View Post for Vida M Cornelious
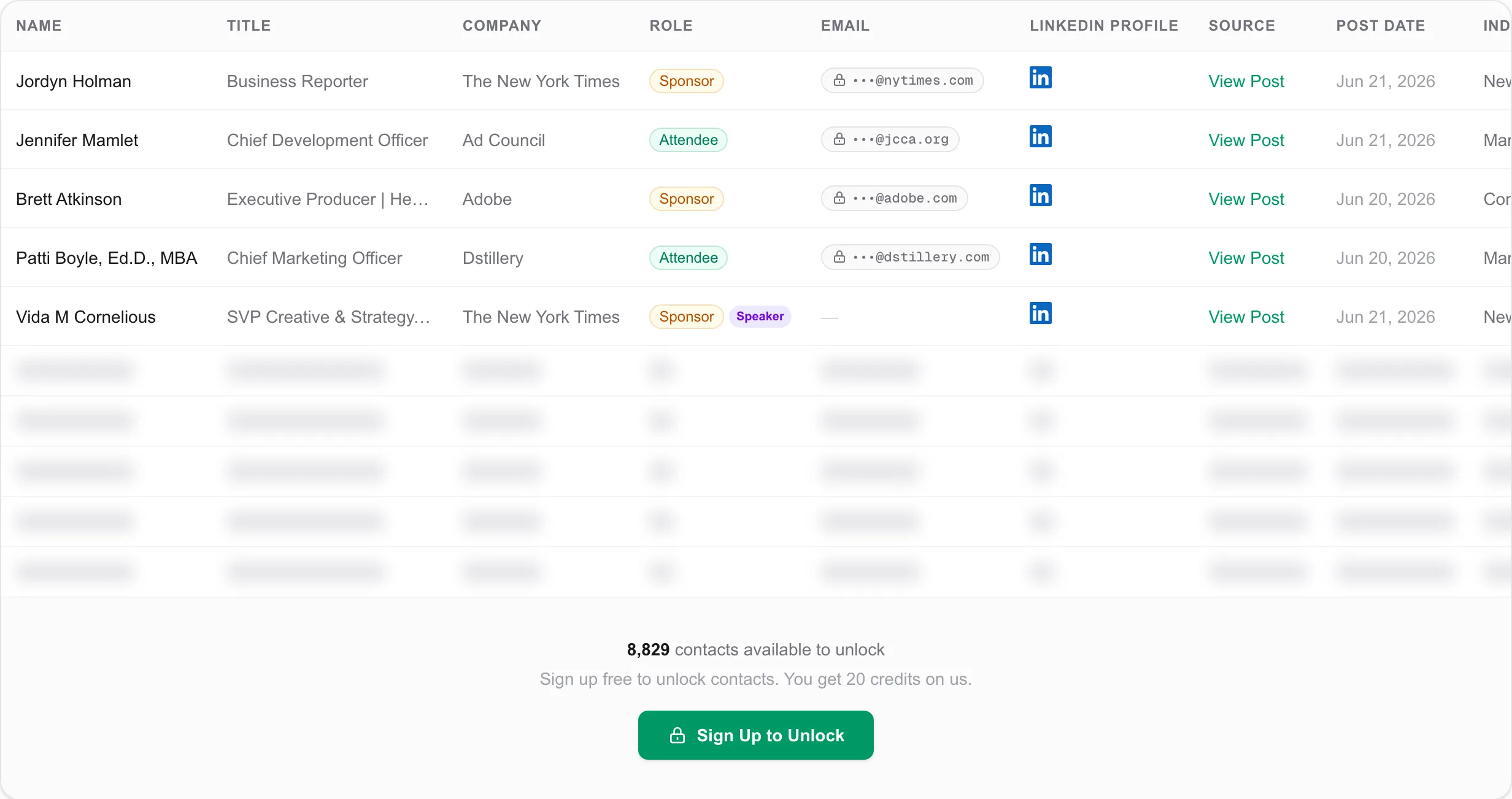Image resolution: width=1512 pixels, height=799 pixels. click(x=1246, y=317)
